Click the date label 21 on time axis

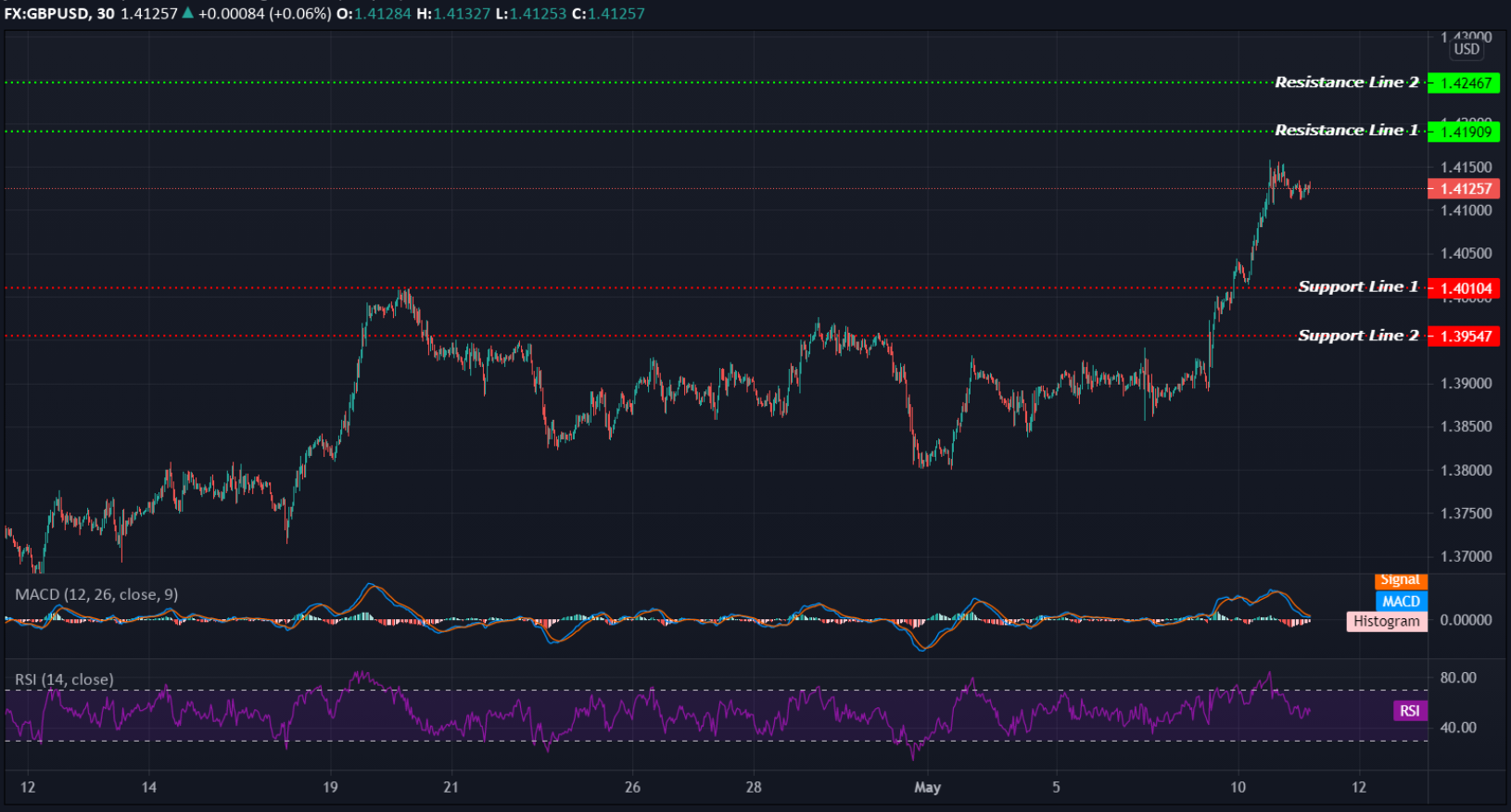(x=451, y=788)
